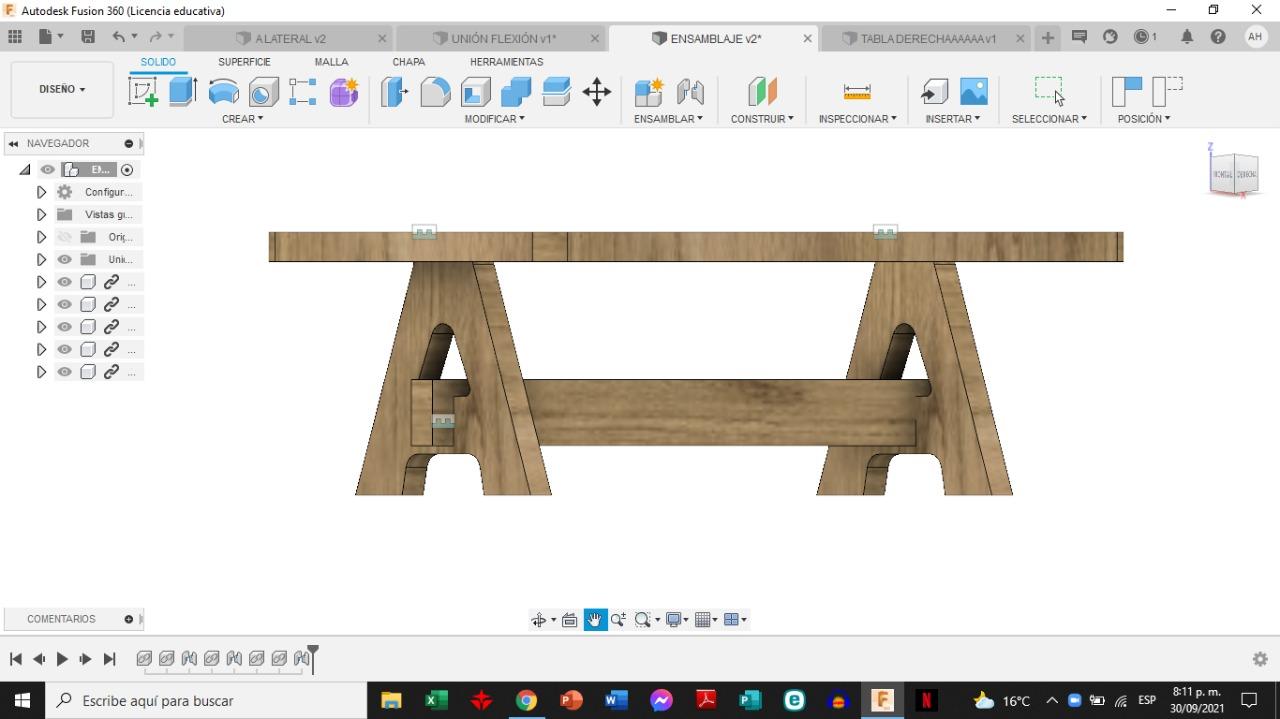Open the MODIFICAR dropdown menu
The image size is (1280, 719).
tap(494, 119)
